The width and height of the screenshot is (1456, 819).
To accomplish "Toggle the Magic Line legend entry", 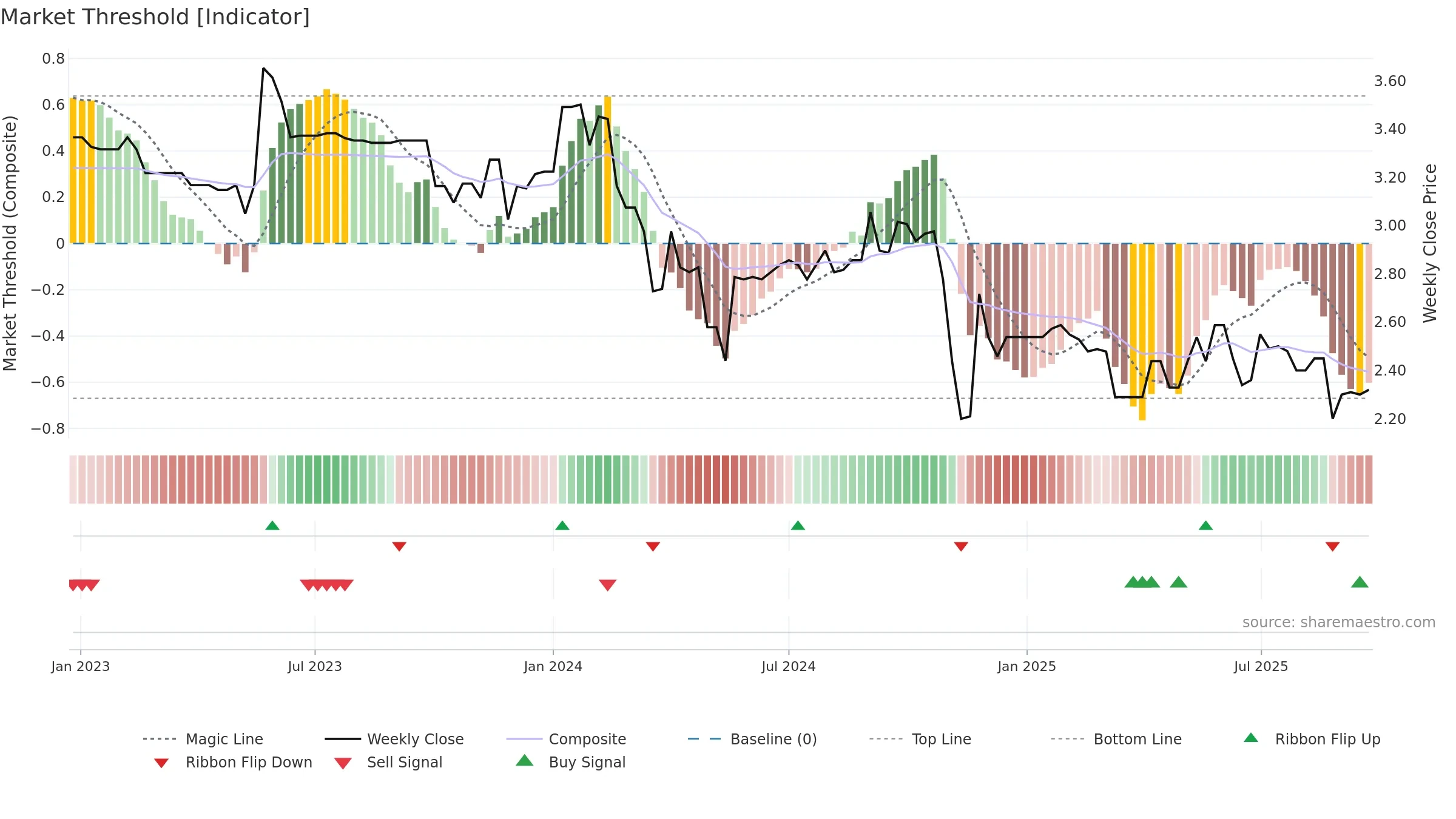I will (203, 739).
